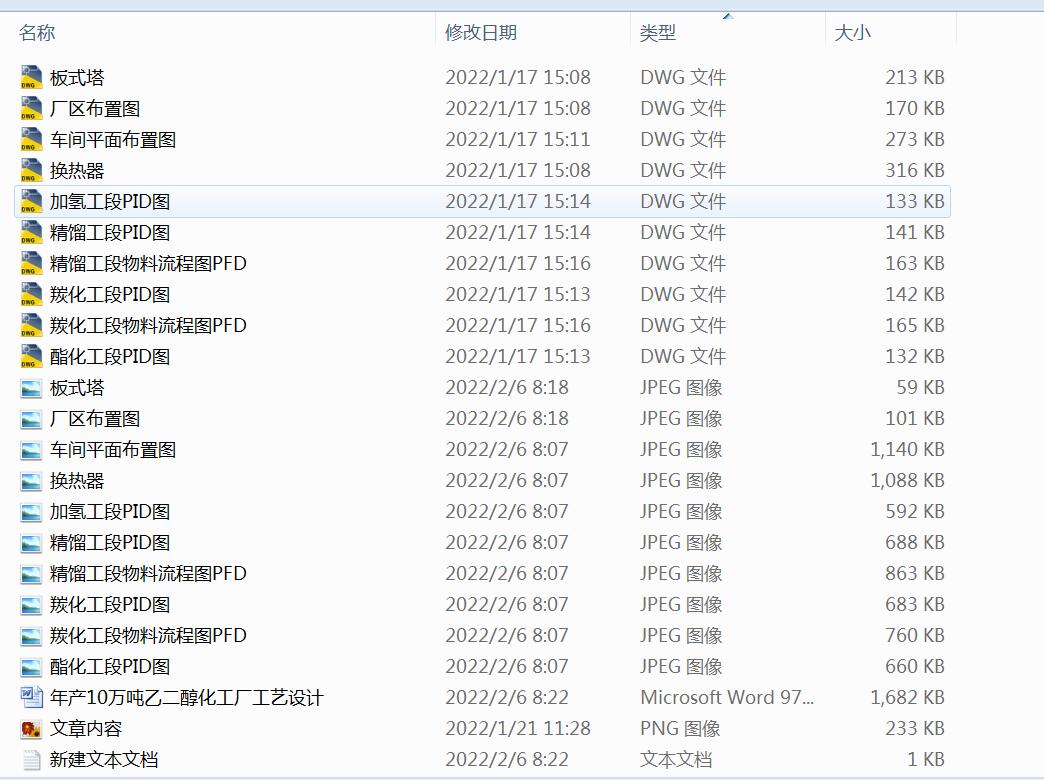Click sort arrow above 类型 column
The image size is (1044, 780).
728,15
